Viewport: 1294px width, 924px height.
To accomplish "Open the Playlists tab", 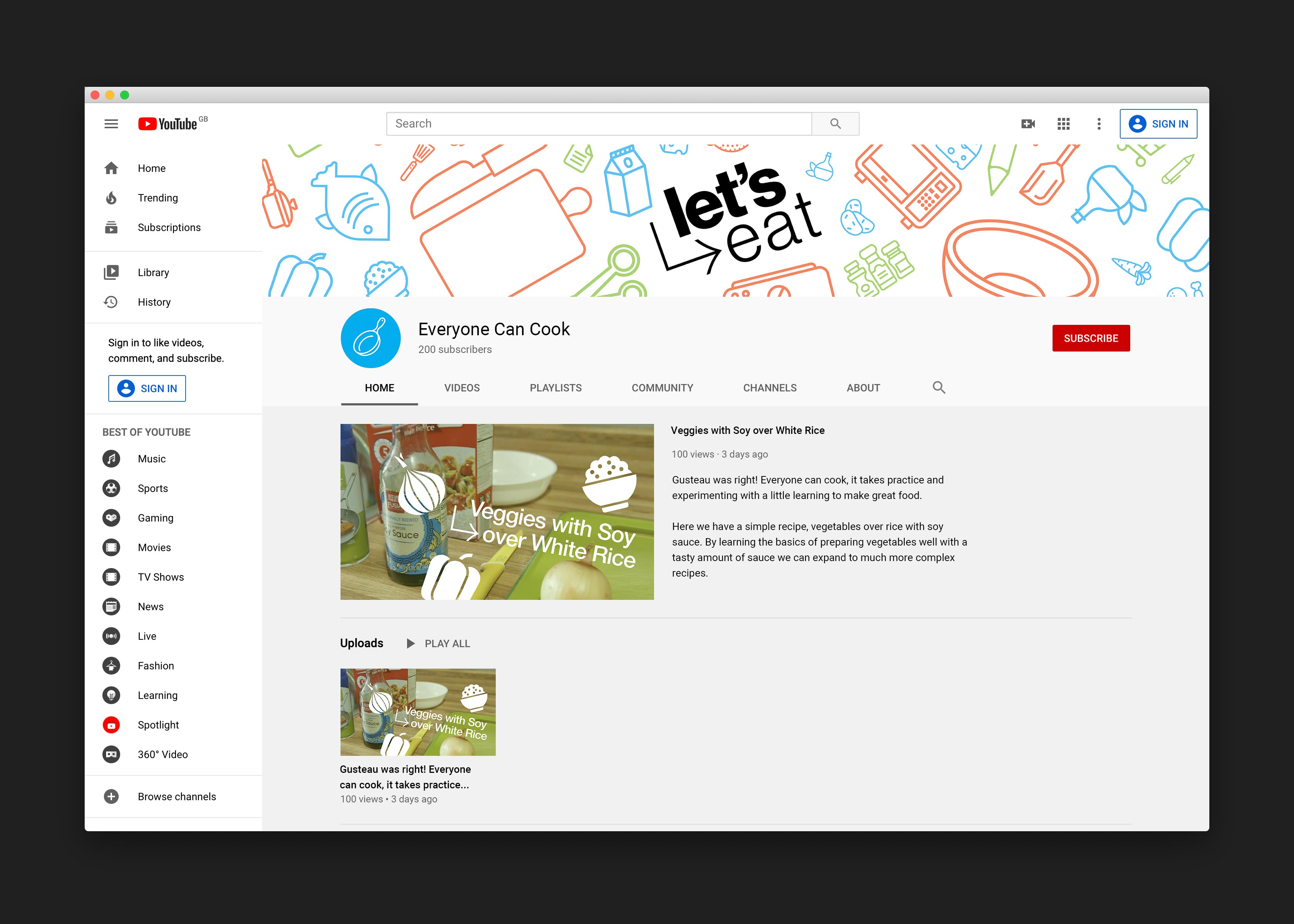I will coord(555,388).
